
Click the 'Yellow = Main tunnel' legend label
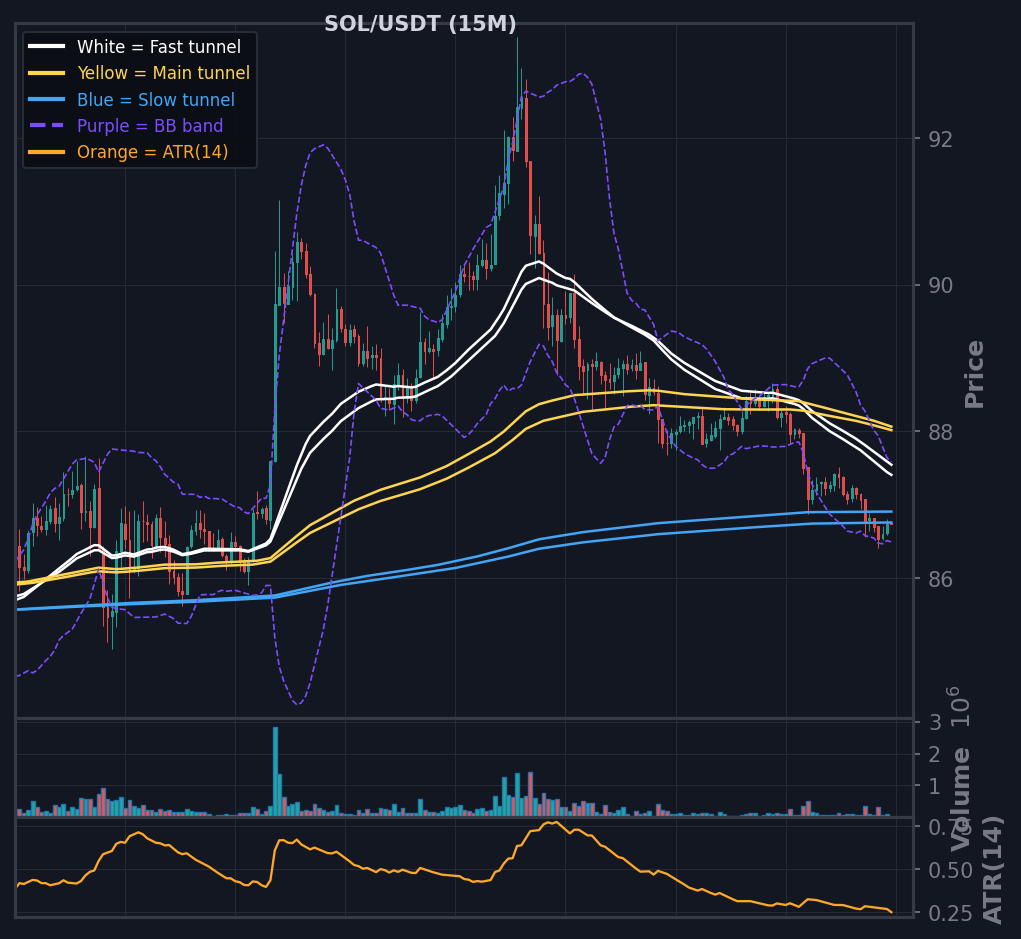[163, 73]
